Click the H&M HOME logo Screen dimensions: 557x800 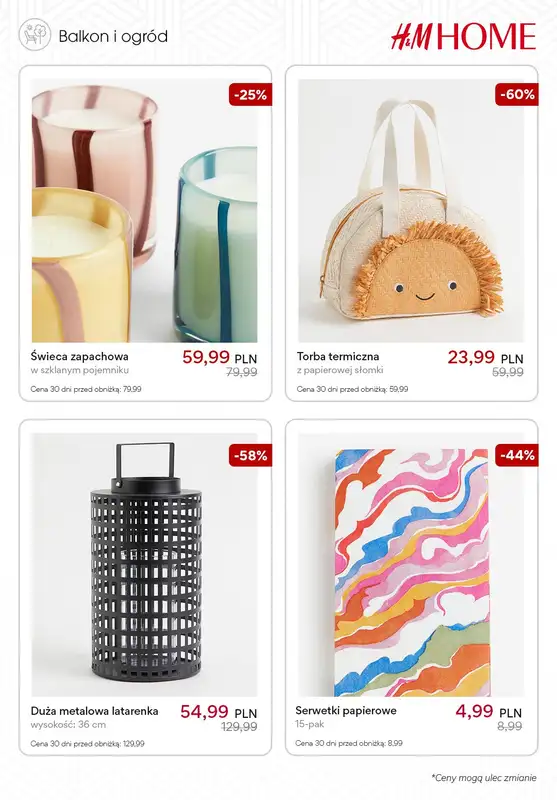(x=464, y=36)
